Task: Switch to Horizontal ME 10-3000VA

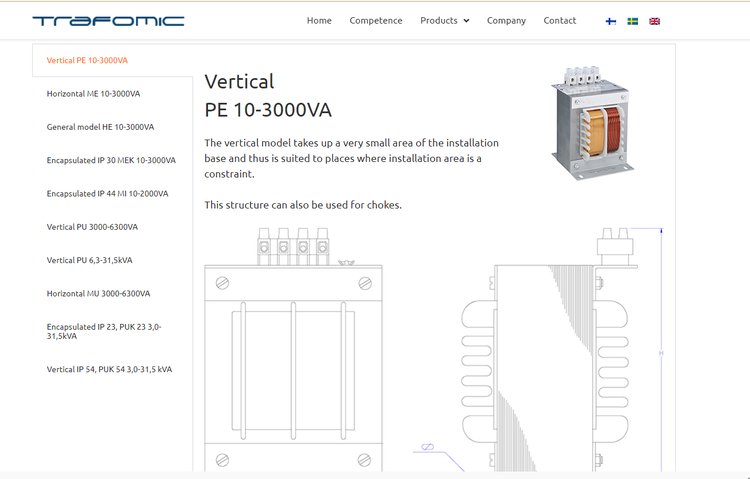Action: tap(93, 94)
